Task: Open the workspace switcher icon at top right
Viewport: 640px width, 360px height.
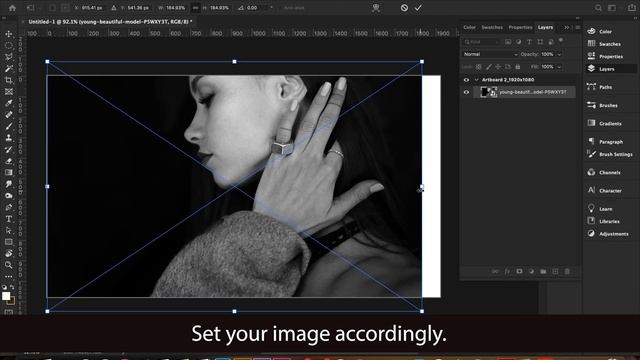Action: click(612, 8)
